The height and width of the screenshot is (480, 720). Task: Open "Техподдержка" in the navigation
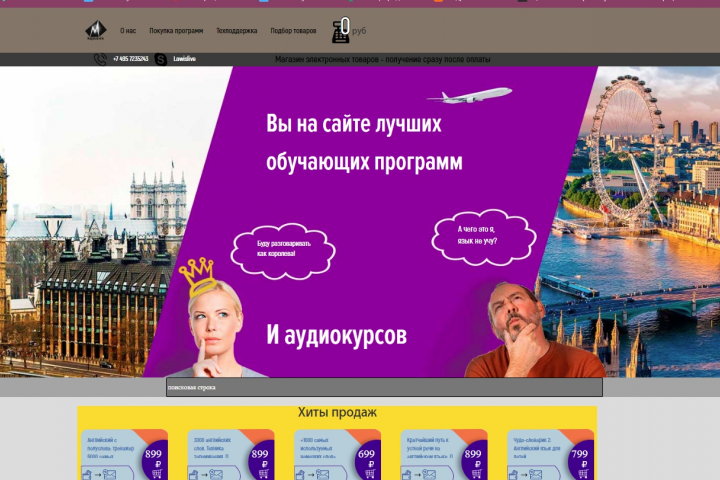coord(236,31)
